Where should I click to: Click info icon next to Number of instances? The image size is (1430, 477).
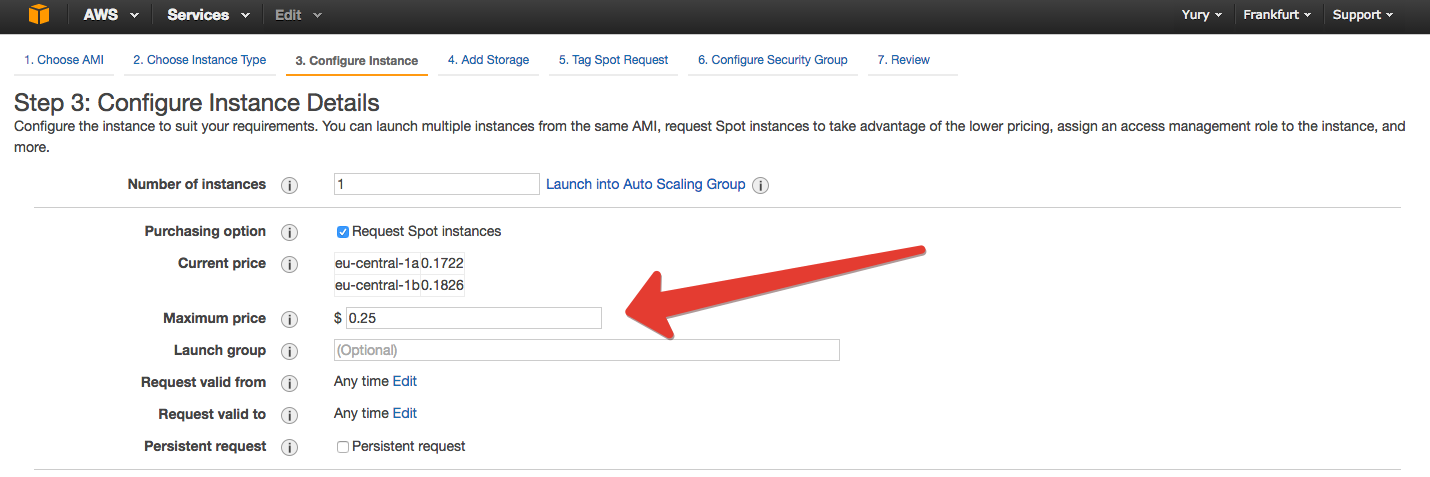[x=290, y=185]
